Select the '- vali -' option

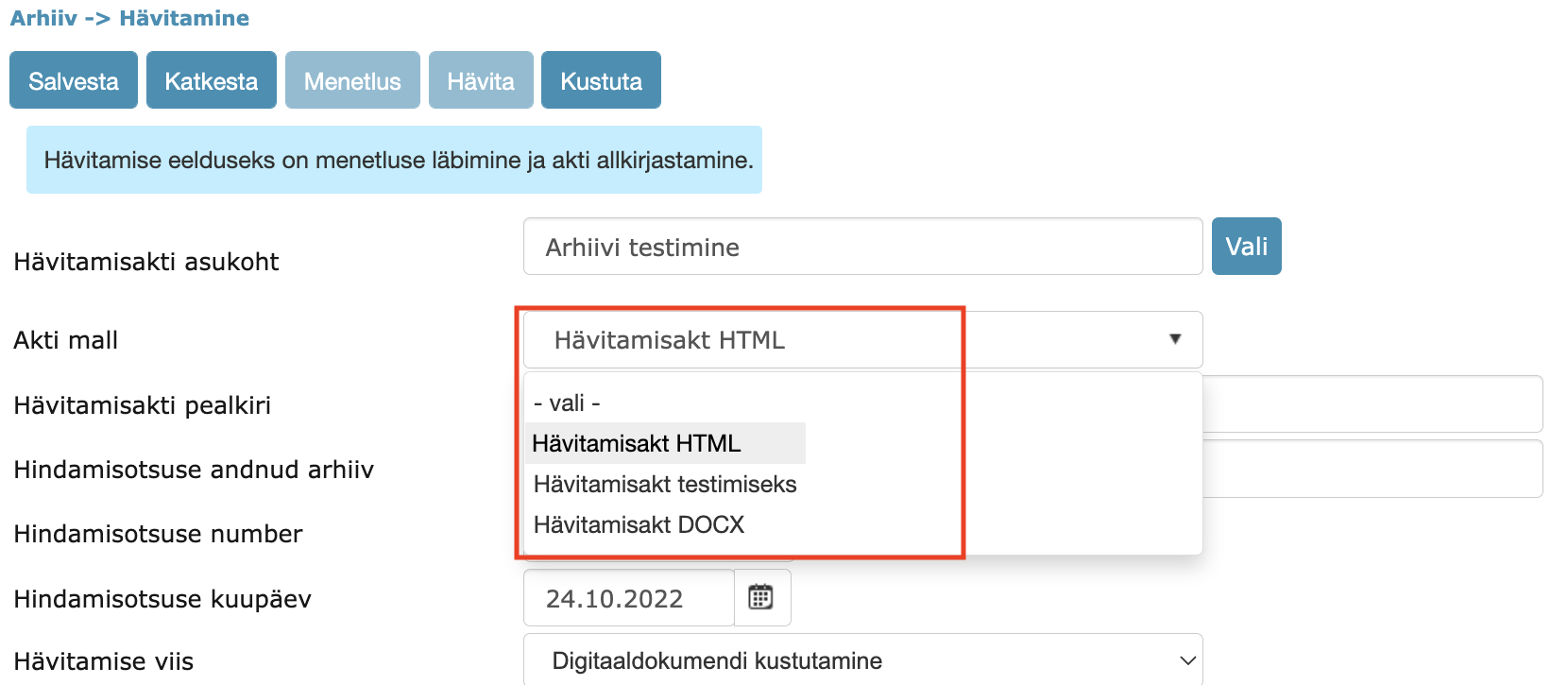pos(568,403)
